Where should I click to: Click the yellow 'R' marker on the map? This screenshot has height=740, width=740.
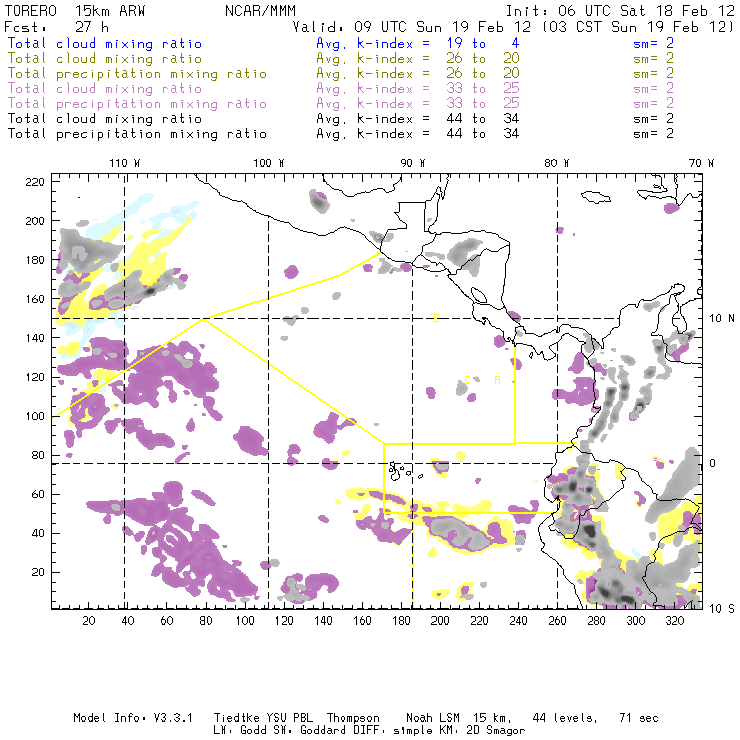[x=497, y=380]
